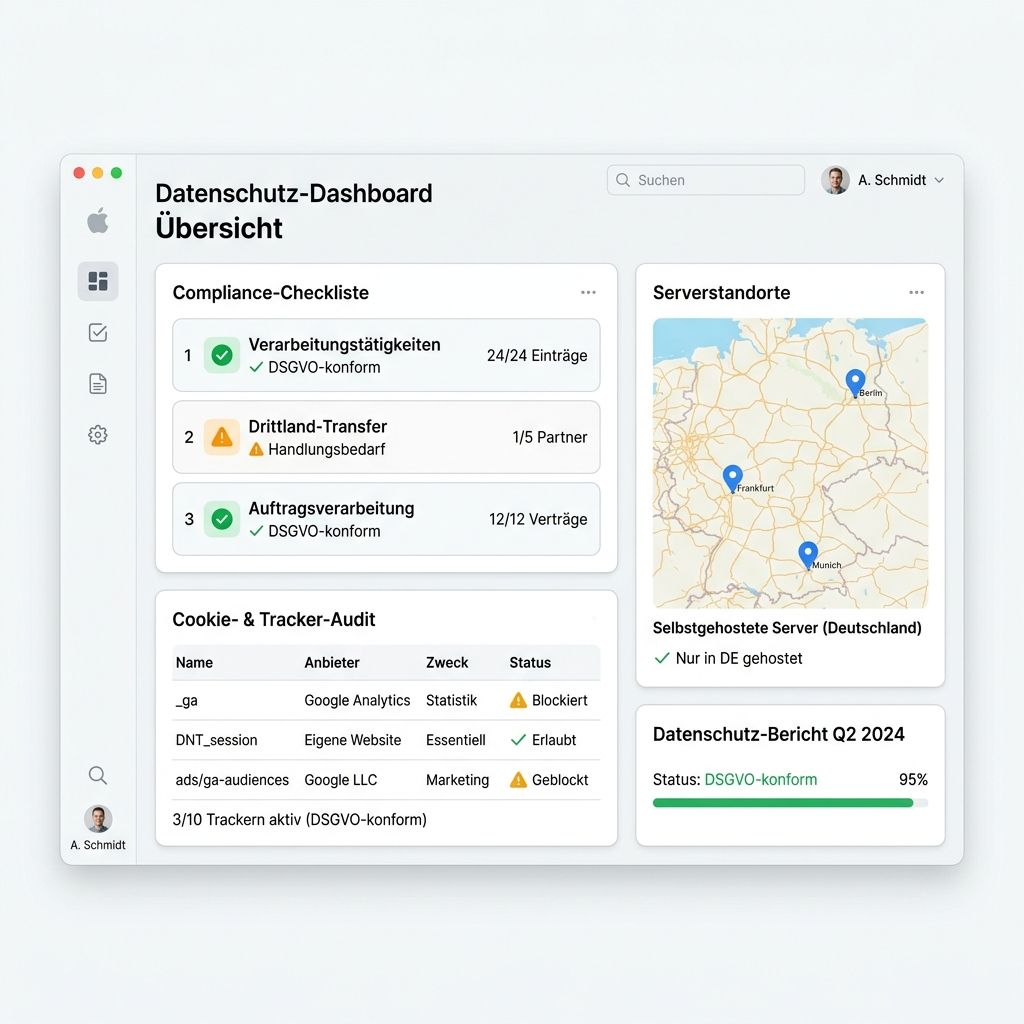Select the Berlin map pin
The image size is (1024, 1024).
856,383
